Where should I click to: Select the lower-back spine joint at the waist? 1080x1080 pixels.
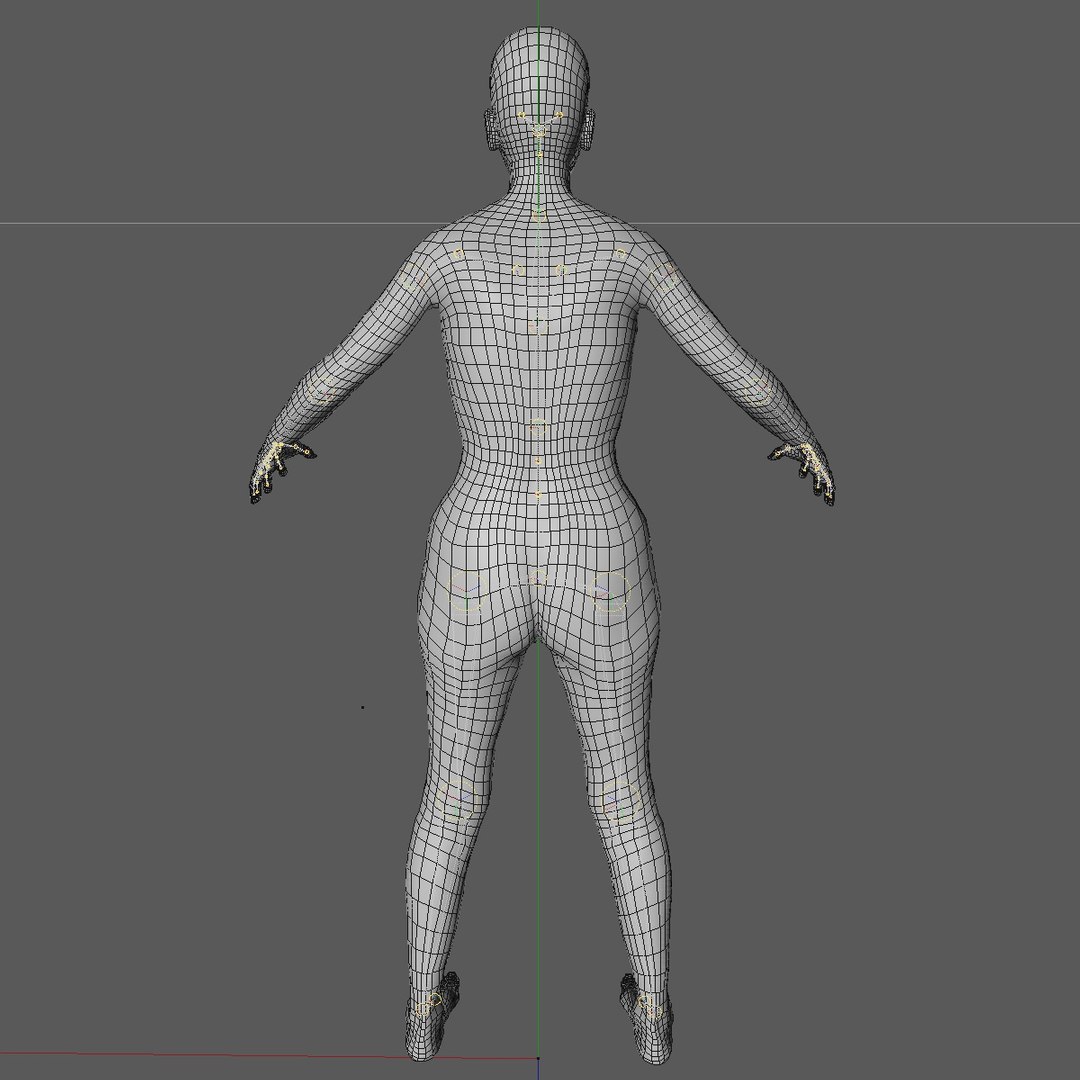[539, 425]
